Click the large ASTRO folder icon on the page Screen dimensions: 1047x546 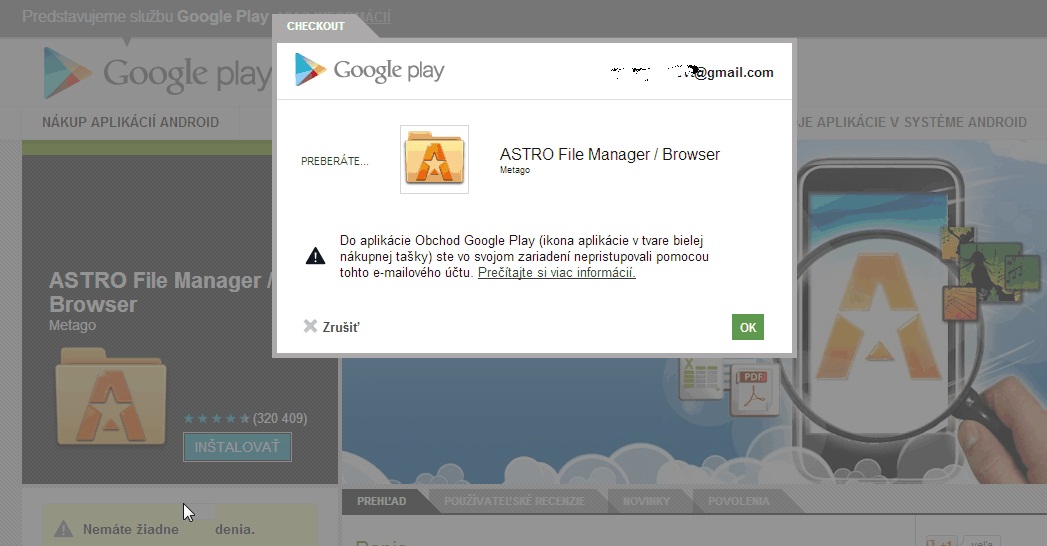click(111, 396)
